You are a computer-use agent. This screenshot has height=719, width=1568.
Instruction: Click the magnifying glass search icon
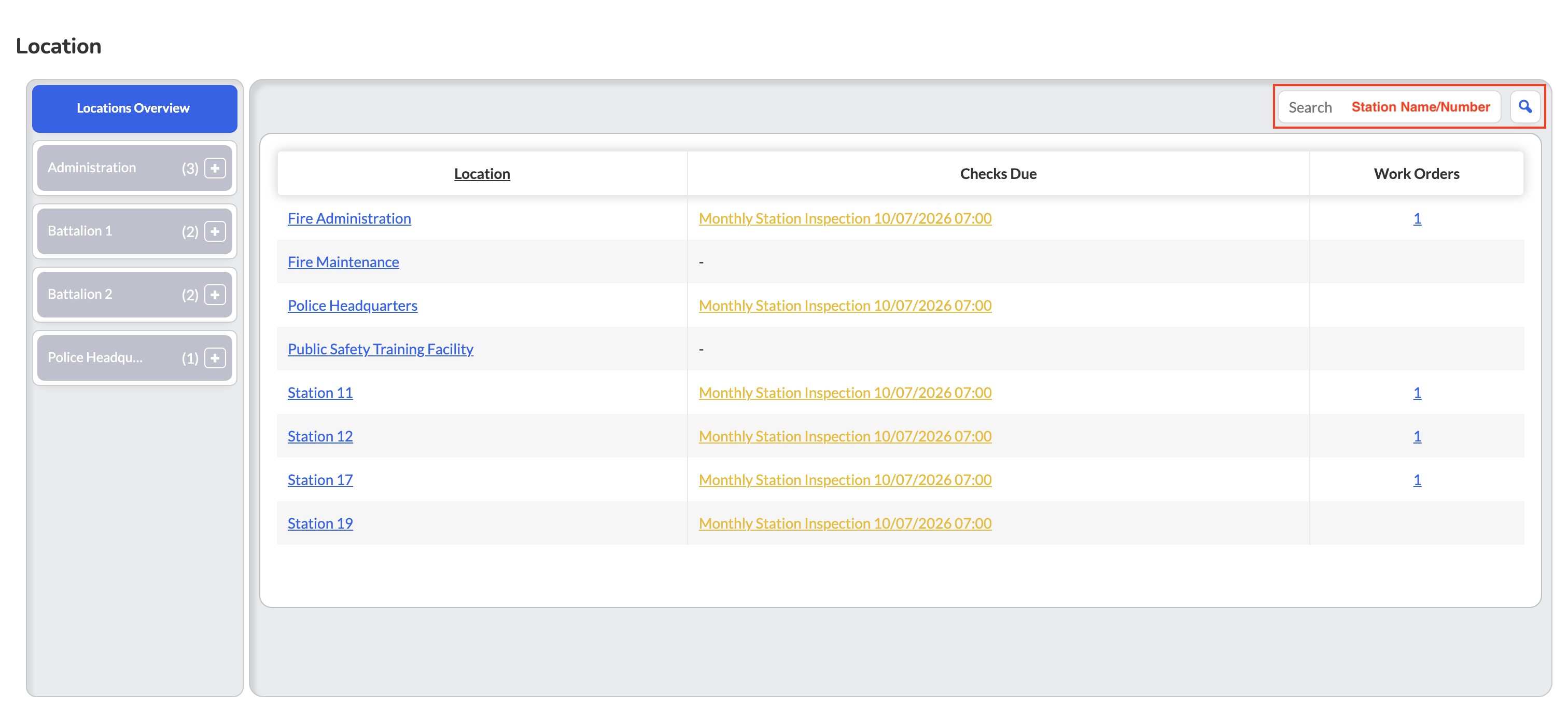[x=1525, y=107]
